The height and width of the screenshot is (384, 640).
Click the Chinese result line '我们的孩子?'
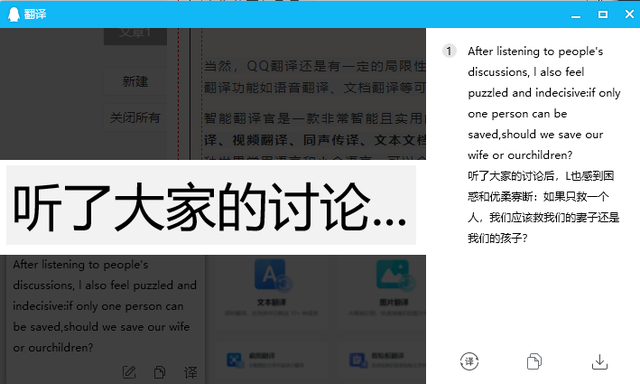point(498,238)
